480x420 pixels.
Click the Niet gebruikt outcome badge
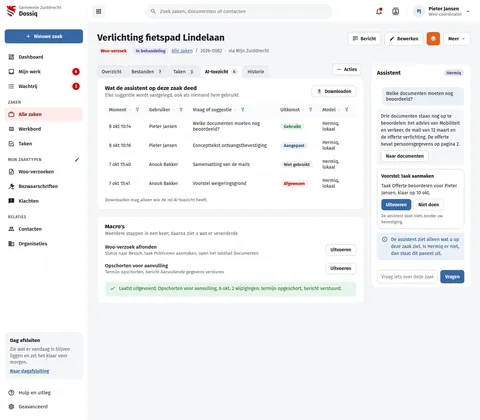[x=296, y=164]
